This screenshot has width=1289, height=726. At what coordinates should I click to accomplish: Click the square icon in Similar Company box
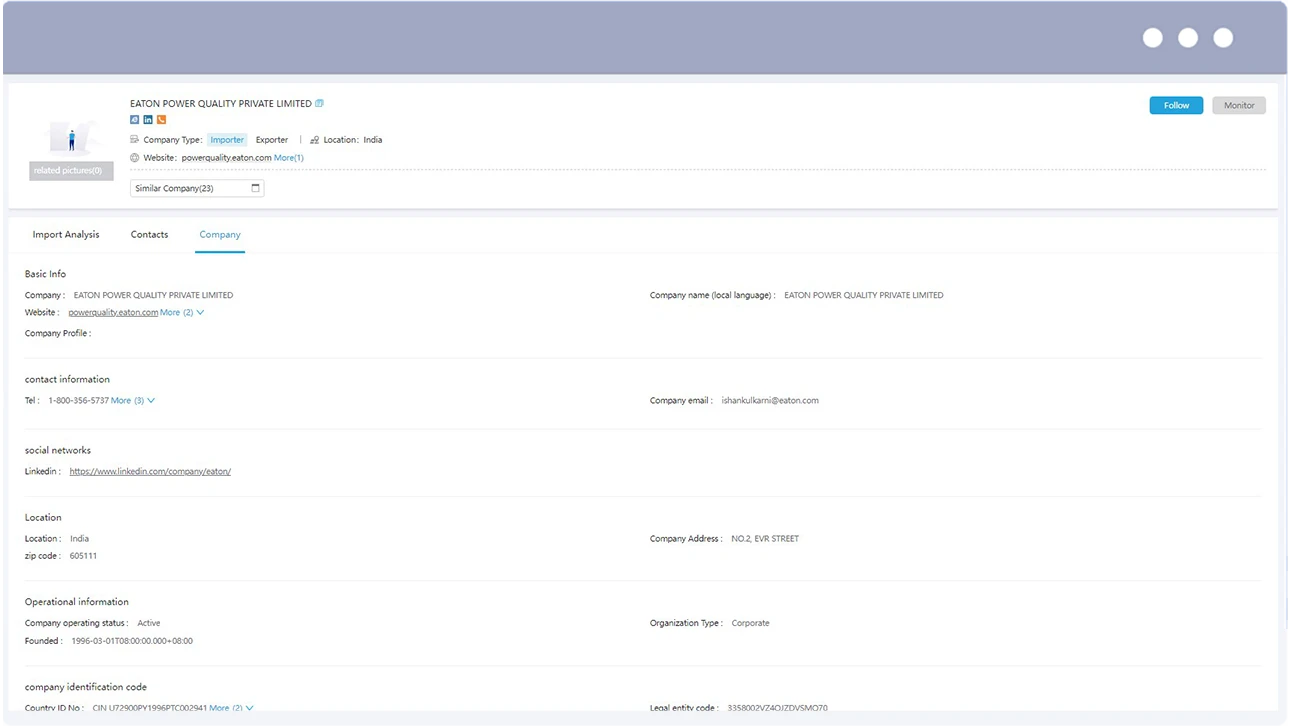[255, 188]
